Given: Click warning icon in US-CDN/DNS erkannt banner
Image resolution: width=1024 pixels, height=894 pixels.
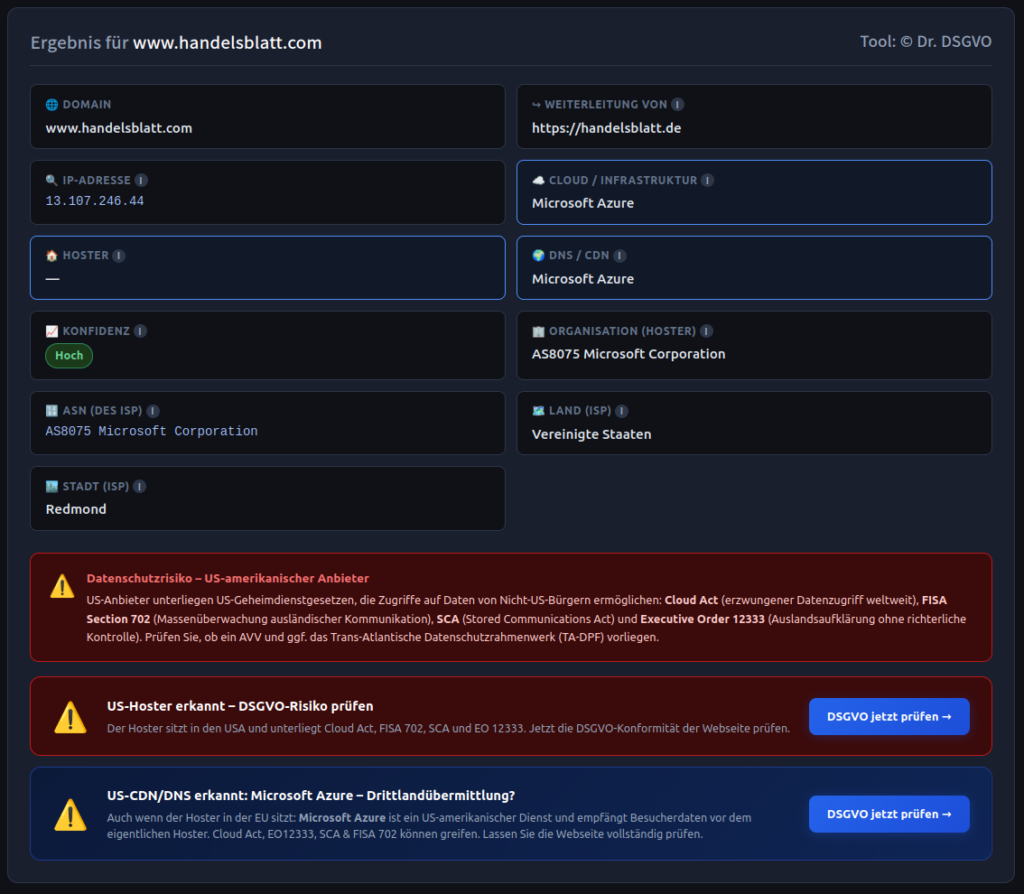Looking at the screenshot, I should point(70,814).
